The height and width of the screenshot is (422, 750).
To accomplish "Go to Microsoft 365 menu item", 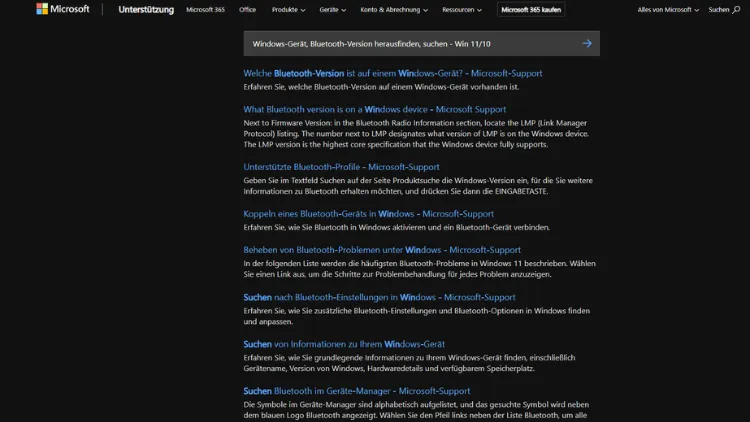I will pos(205,10).
